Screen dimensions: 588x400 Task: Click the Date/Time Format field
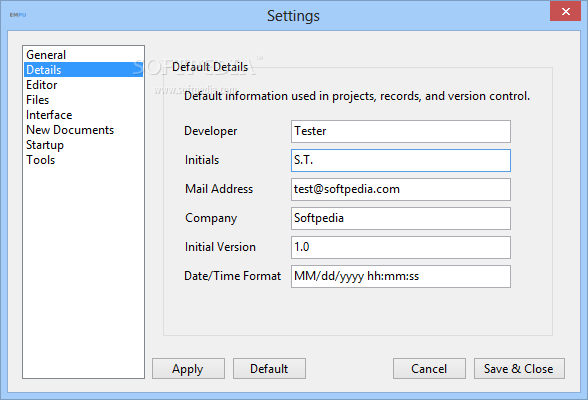pyautogui.click(x=400, y=276)
